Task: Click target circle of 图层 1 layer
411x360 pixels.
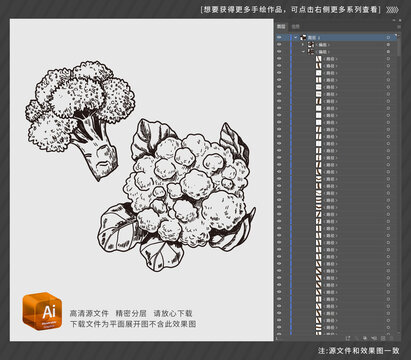Action: (388, 37)
